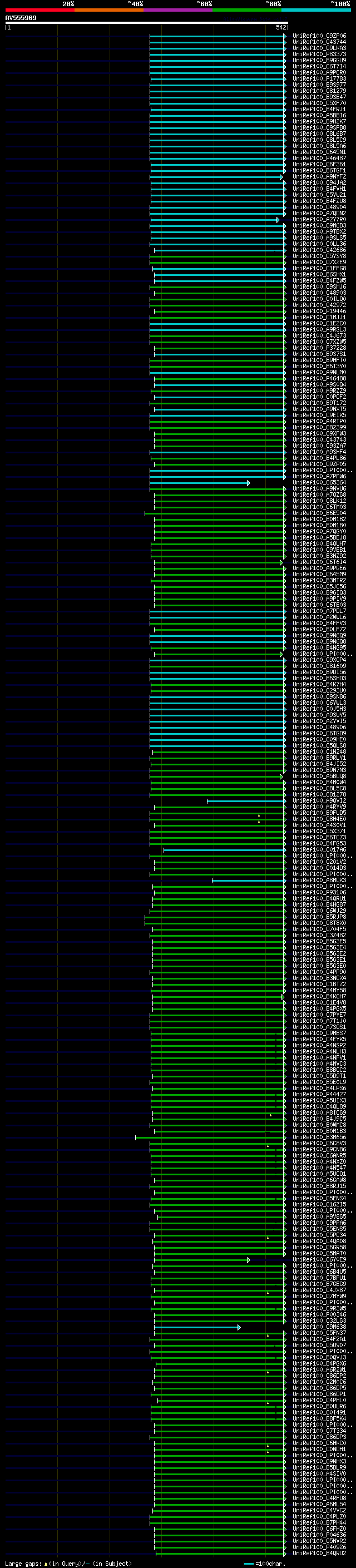
Task: Select the UniRef100_P46488 label
Action: click(x=319, y=378)
